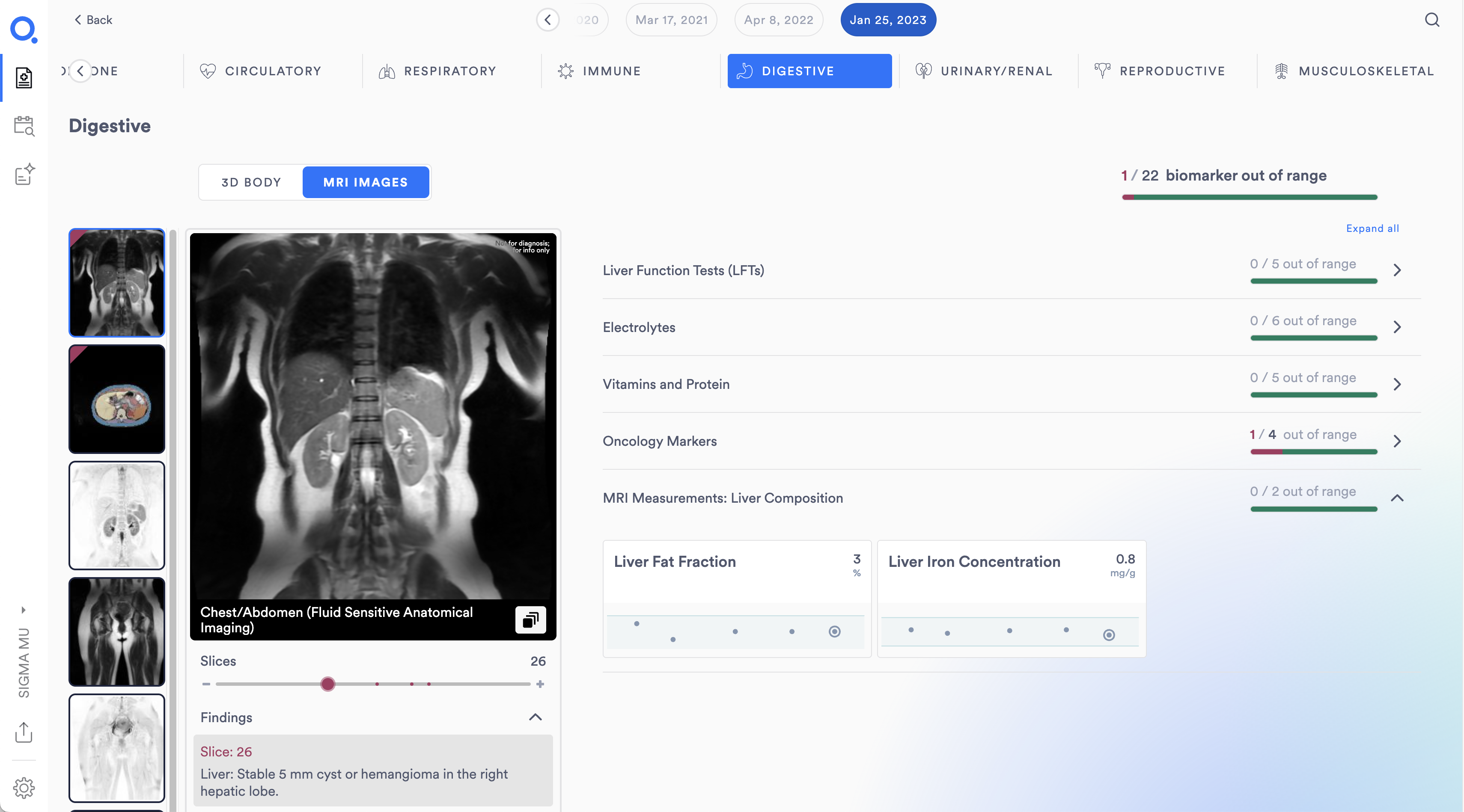Screen dimensions: 1464x812
Task: Expand Liver Function Tests chevron
Action: point(1398,270)
